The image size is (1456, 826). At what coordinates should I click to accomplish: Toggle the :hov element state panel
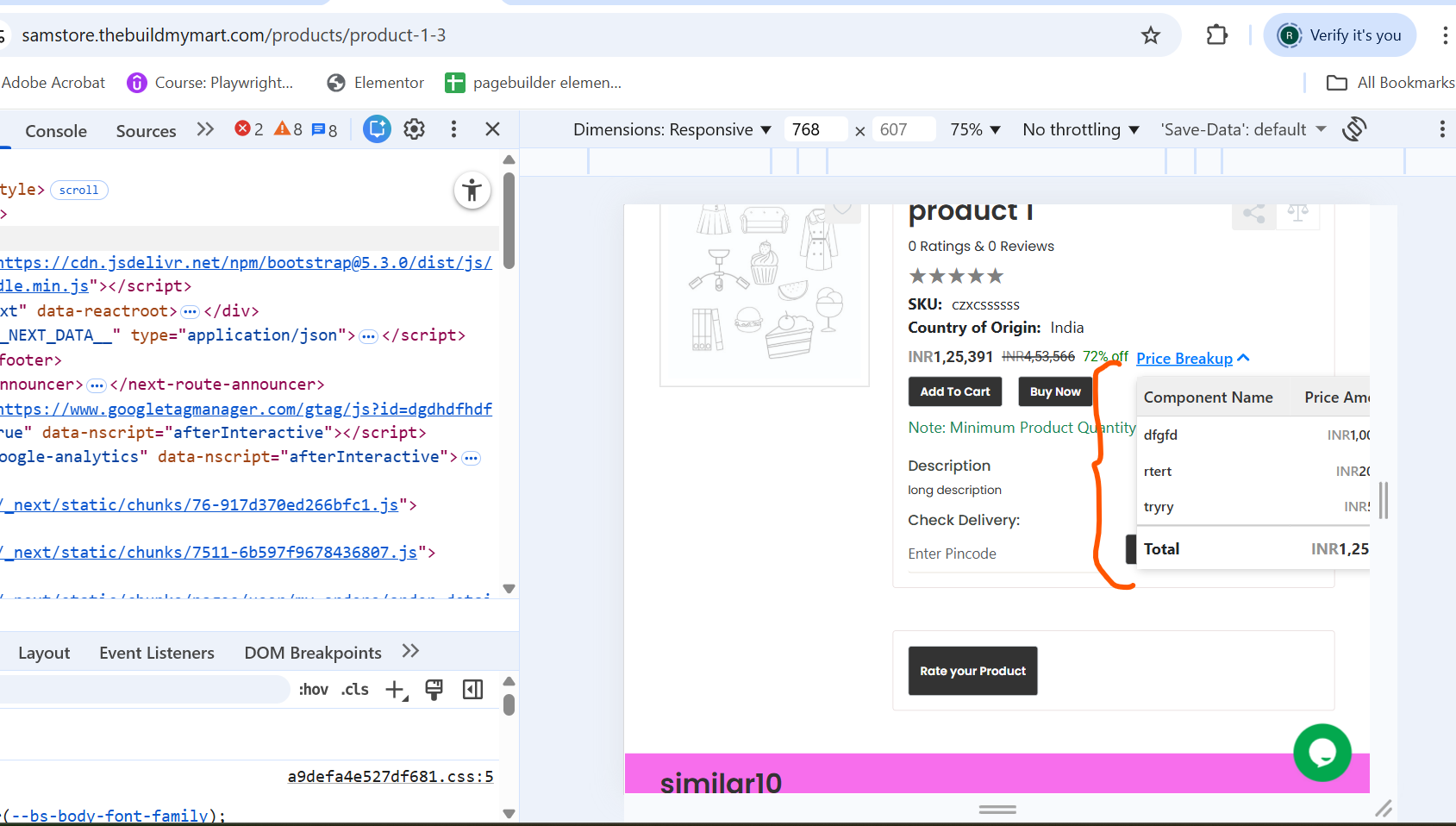tap(314, 690)
